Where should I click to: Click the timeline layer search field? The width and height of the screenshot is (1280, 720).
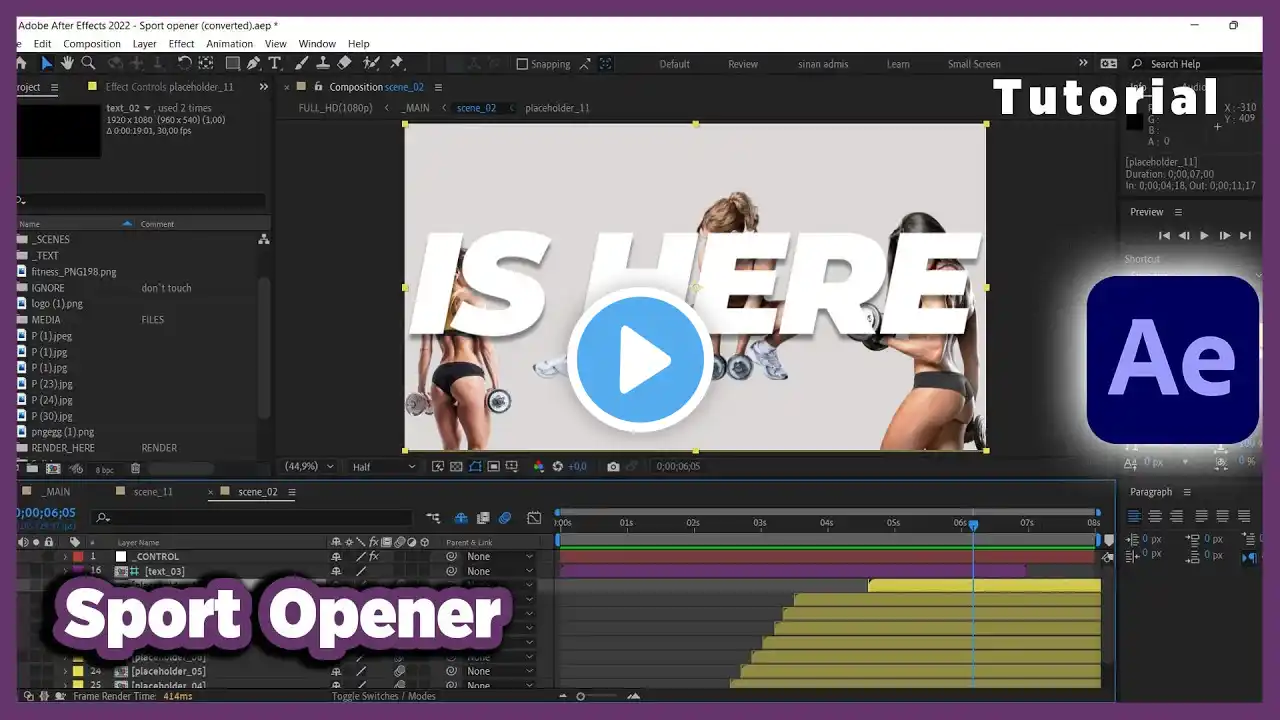[252, 518]
